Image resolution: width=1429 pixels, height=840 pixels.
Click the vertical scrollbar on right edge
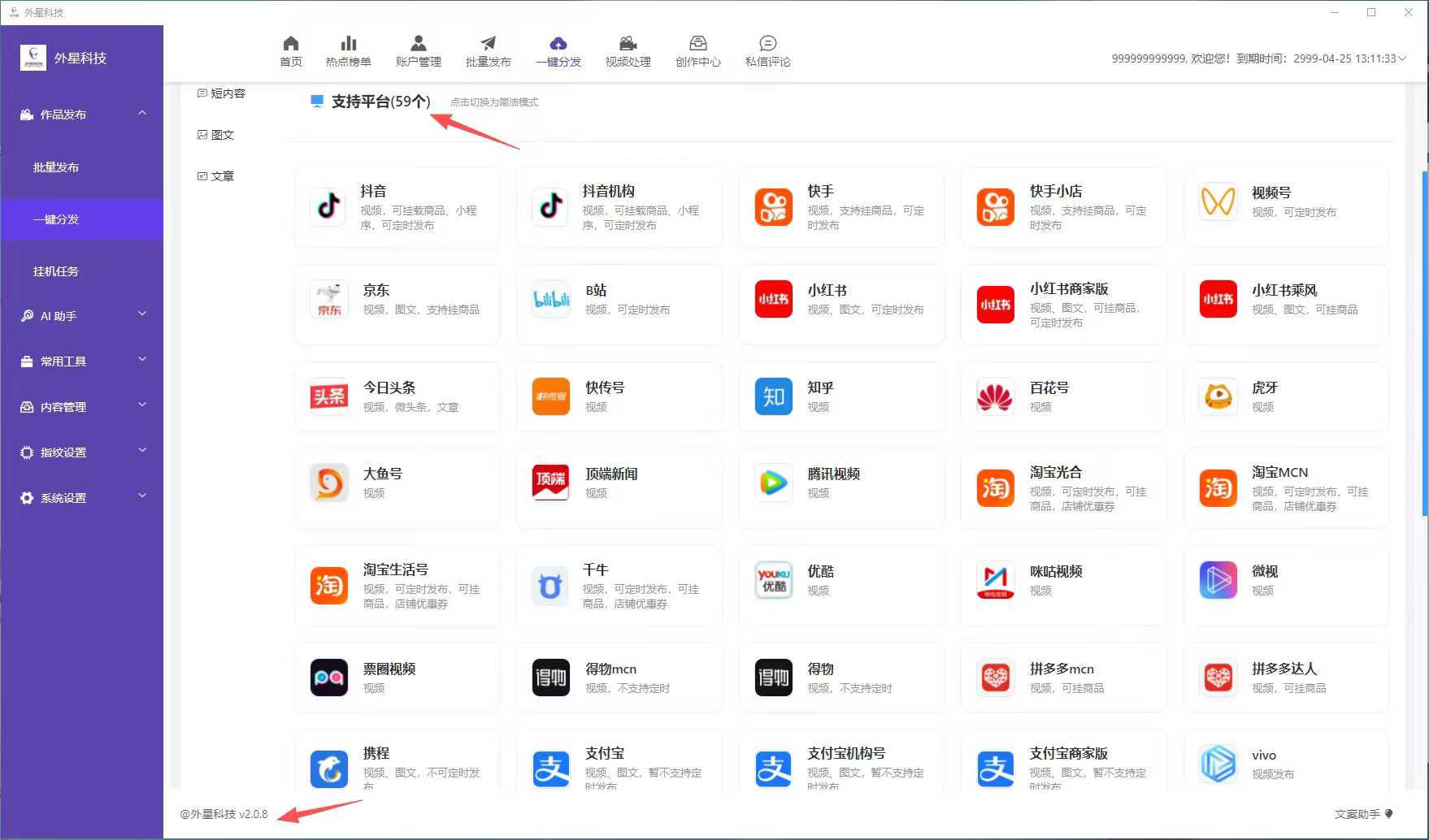[x=1424, y=341]
